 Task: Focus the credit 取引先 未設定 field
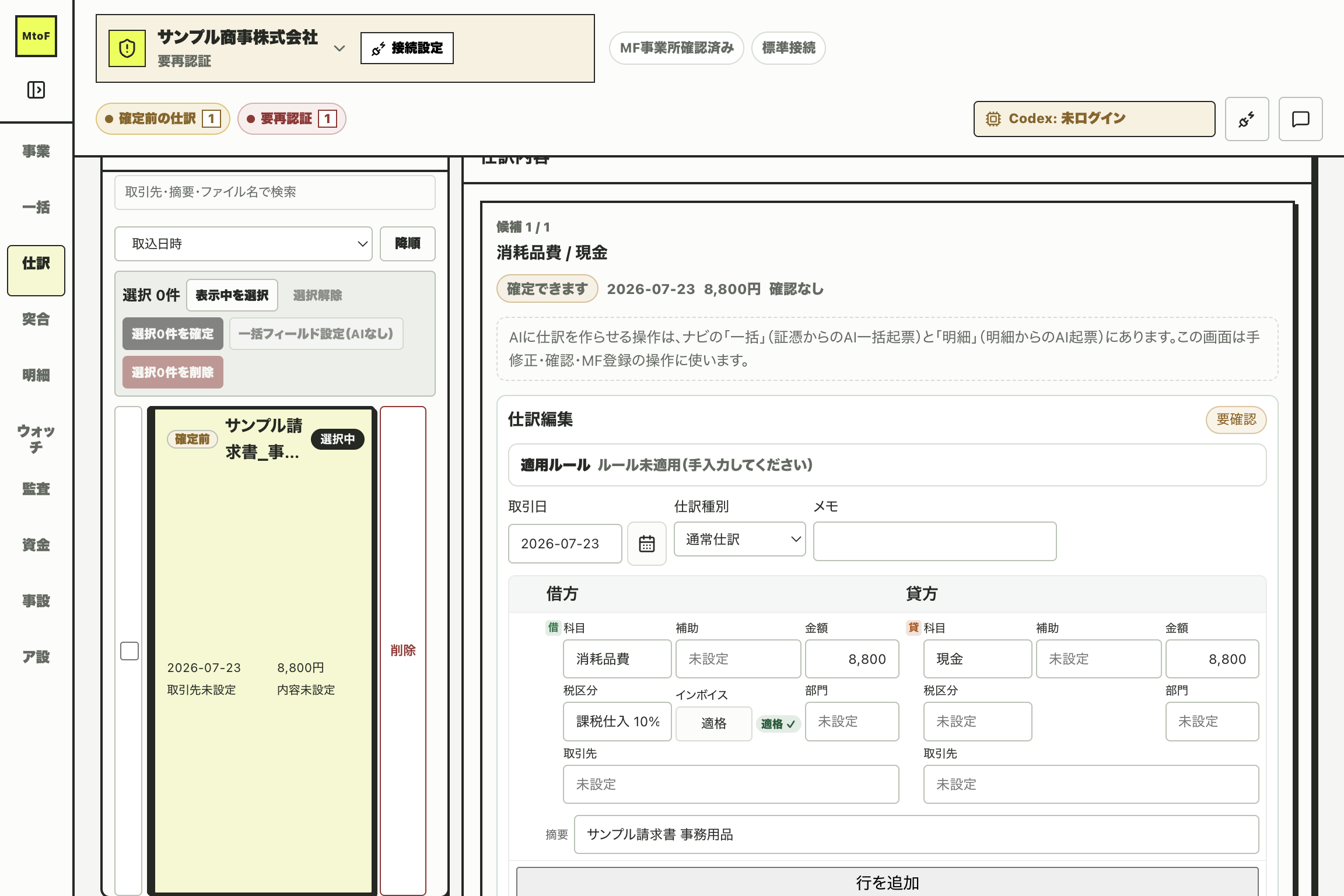click(1091, 785)
